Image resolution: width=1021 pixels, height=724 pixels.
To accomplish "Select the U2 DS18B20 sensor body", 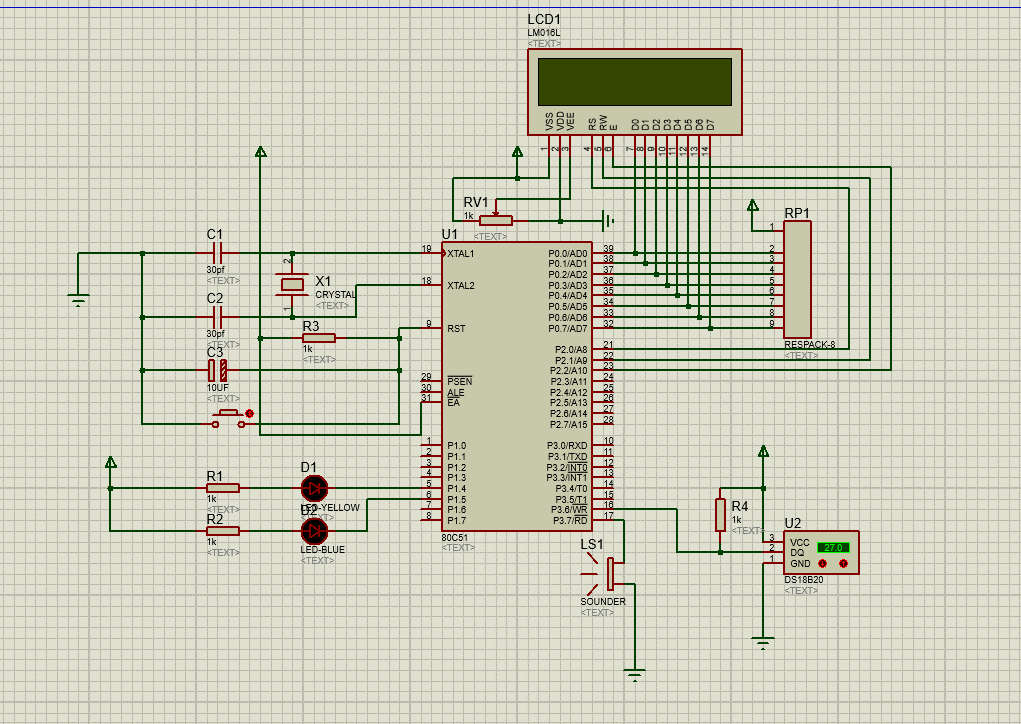I will coord(821,553).
